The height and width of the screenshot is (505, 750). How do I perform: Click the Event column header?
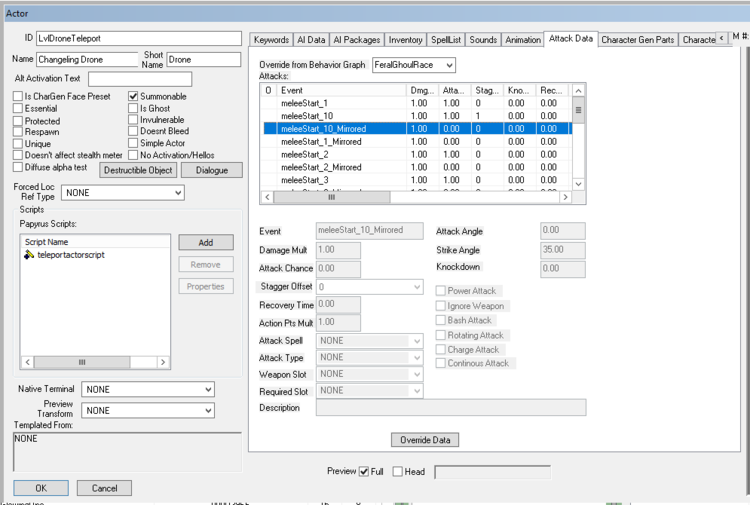point(342,90)
